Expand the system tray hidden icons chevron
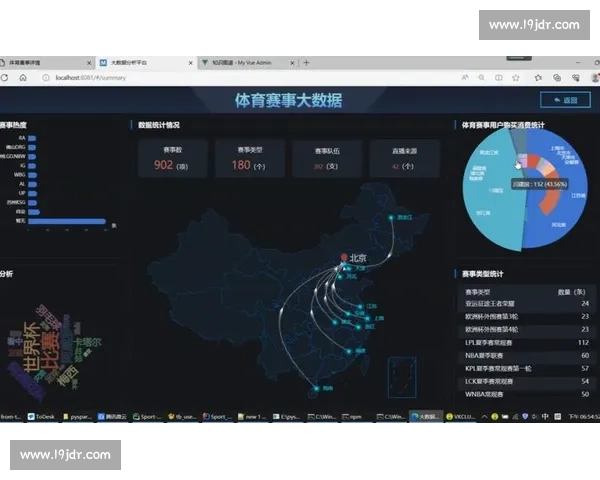This screenshot has height=480, width=600. pos(484,416)
